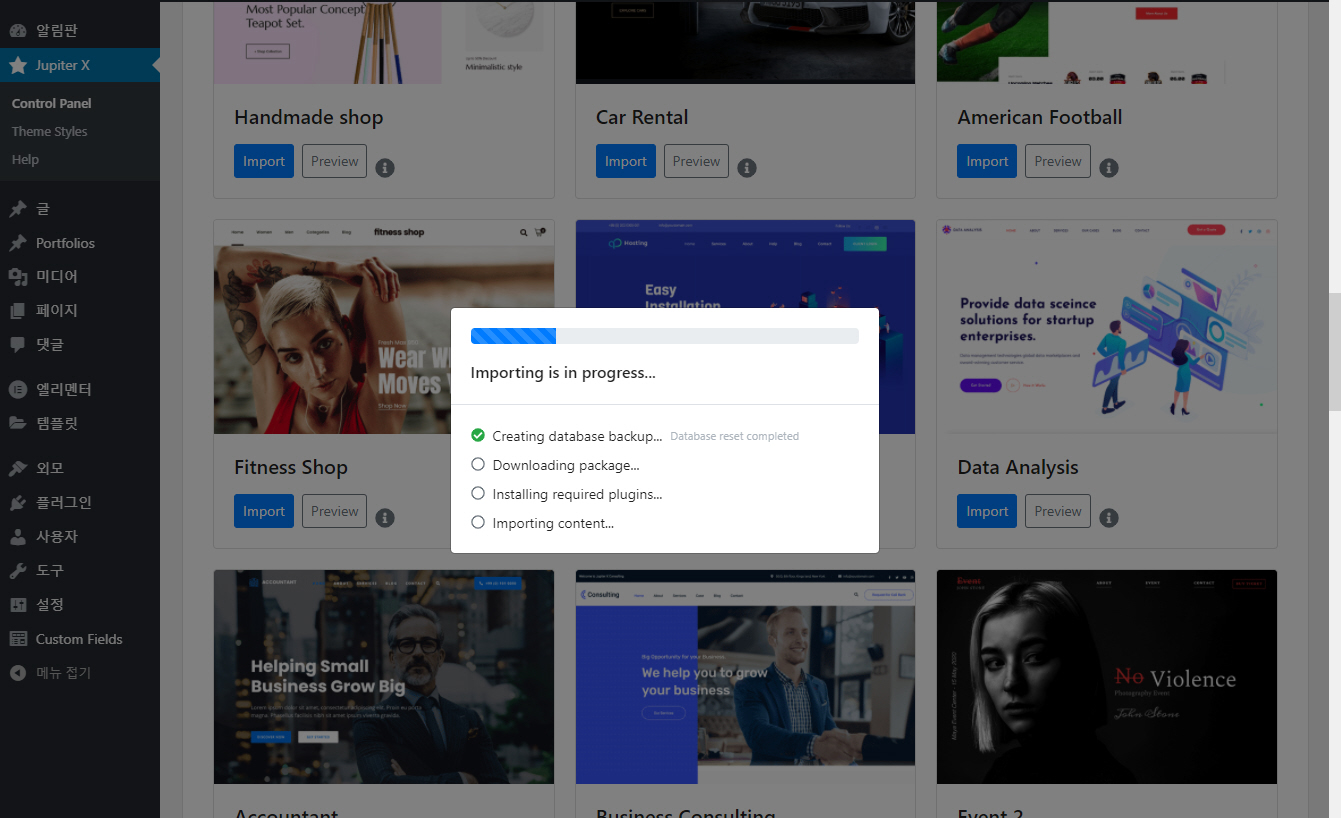1341x818 pixels.
Task: Click the 페이지 pages icon
Action: pyautogui.click(x=18, y=311)
